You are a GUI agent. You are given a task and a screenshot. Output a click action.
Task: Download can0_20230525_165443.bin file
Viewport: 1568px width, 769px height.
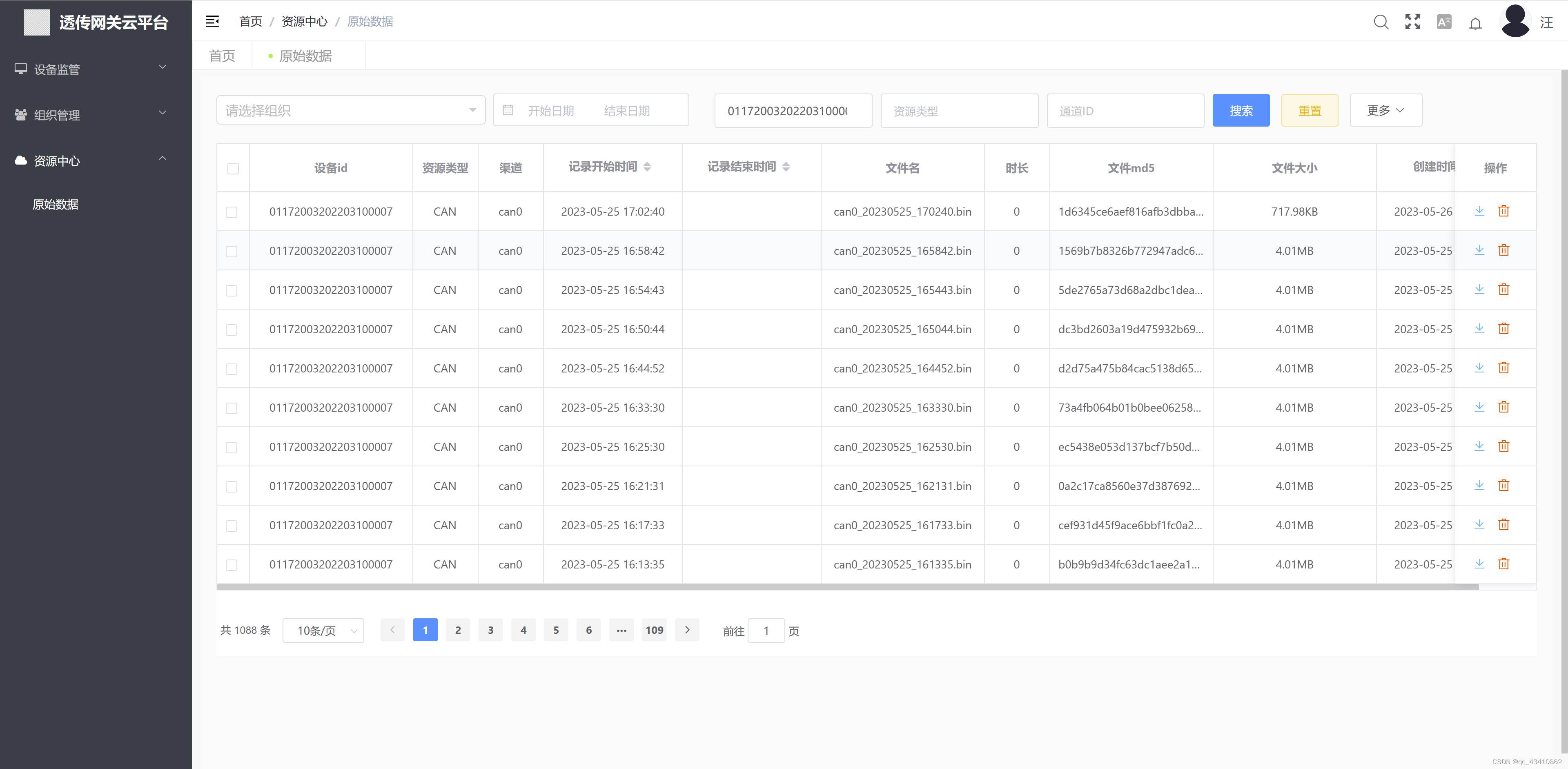[1479, 289]
